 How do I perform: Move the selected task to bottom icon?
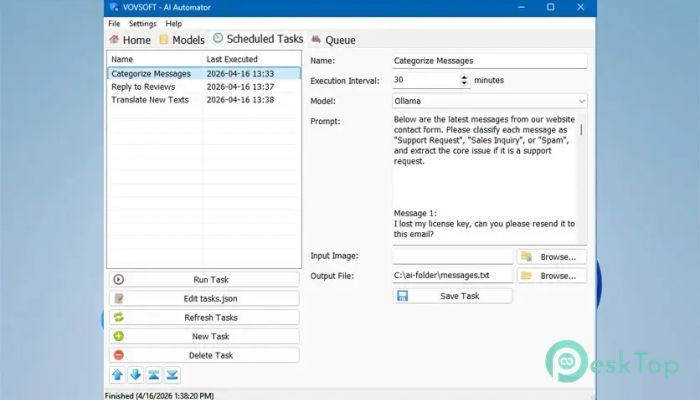point(172,375)
